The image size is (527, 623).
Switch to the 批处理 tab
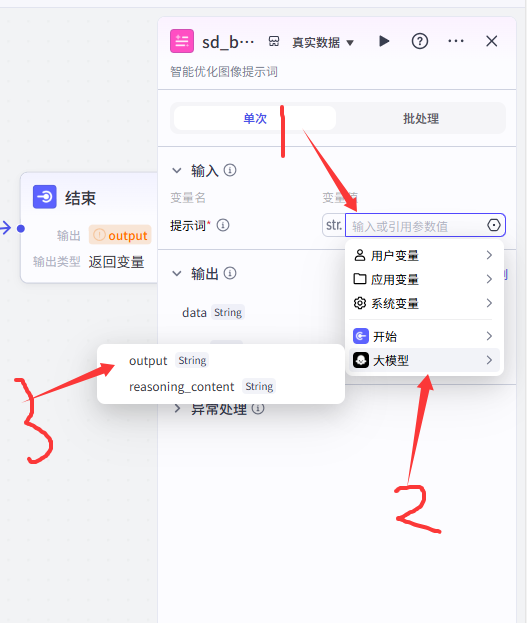click(x=421, y=118)
